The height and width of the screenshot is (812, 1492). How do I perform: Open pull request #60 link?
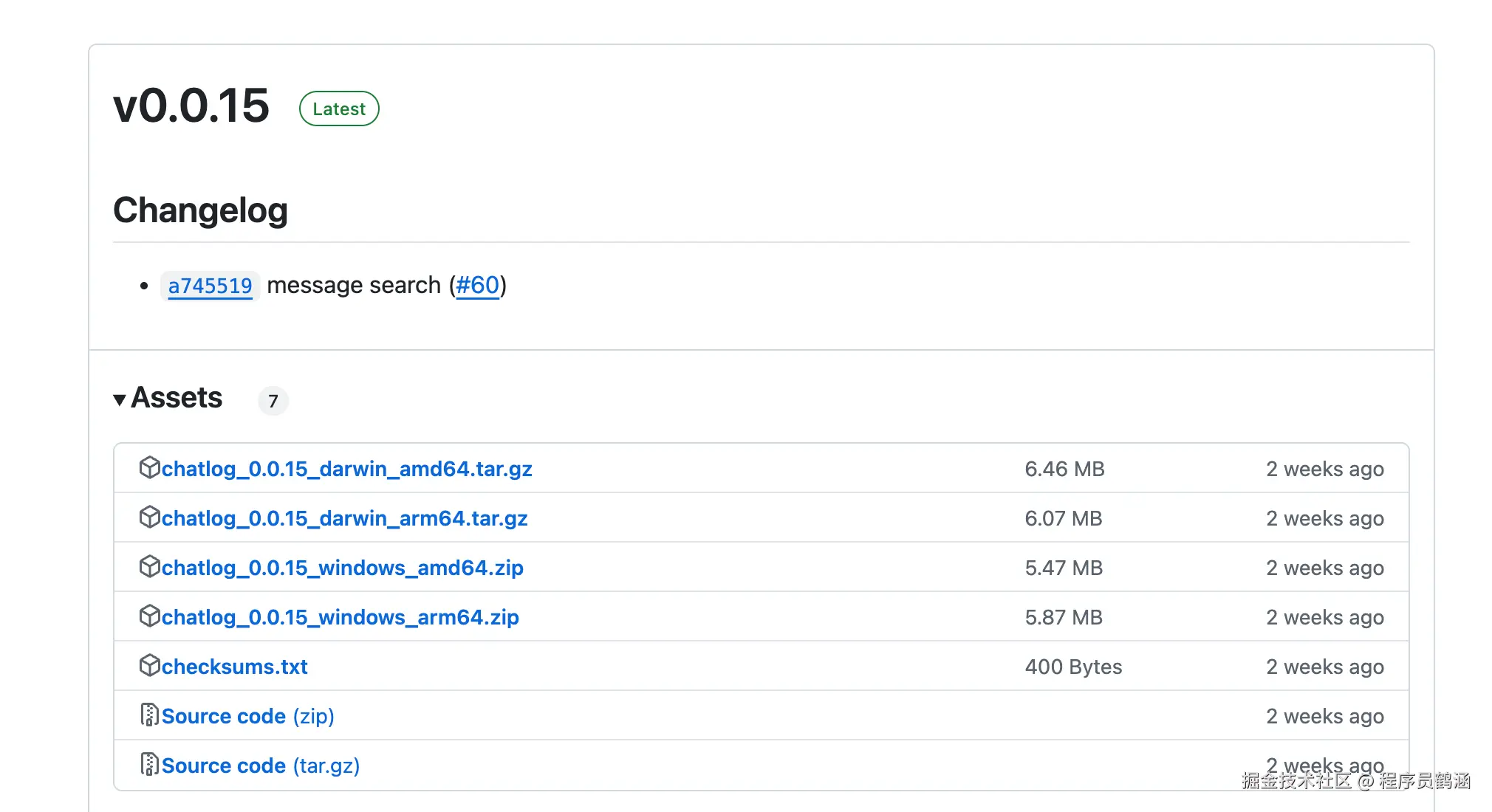(477, 285)
